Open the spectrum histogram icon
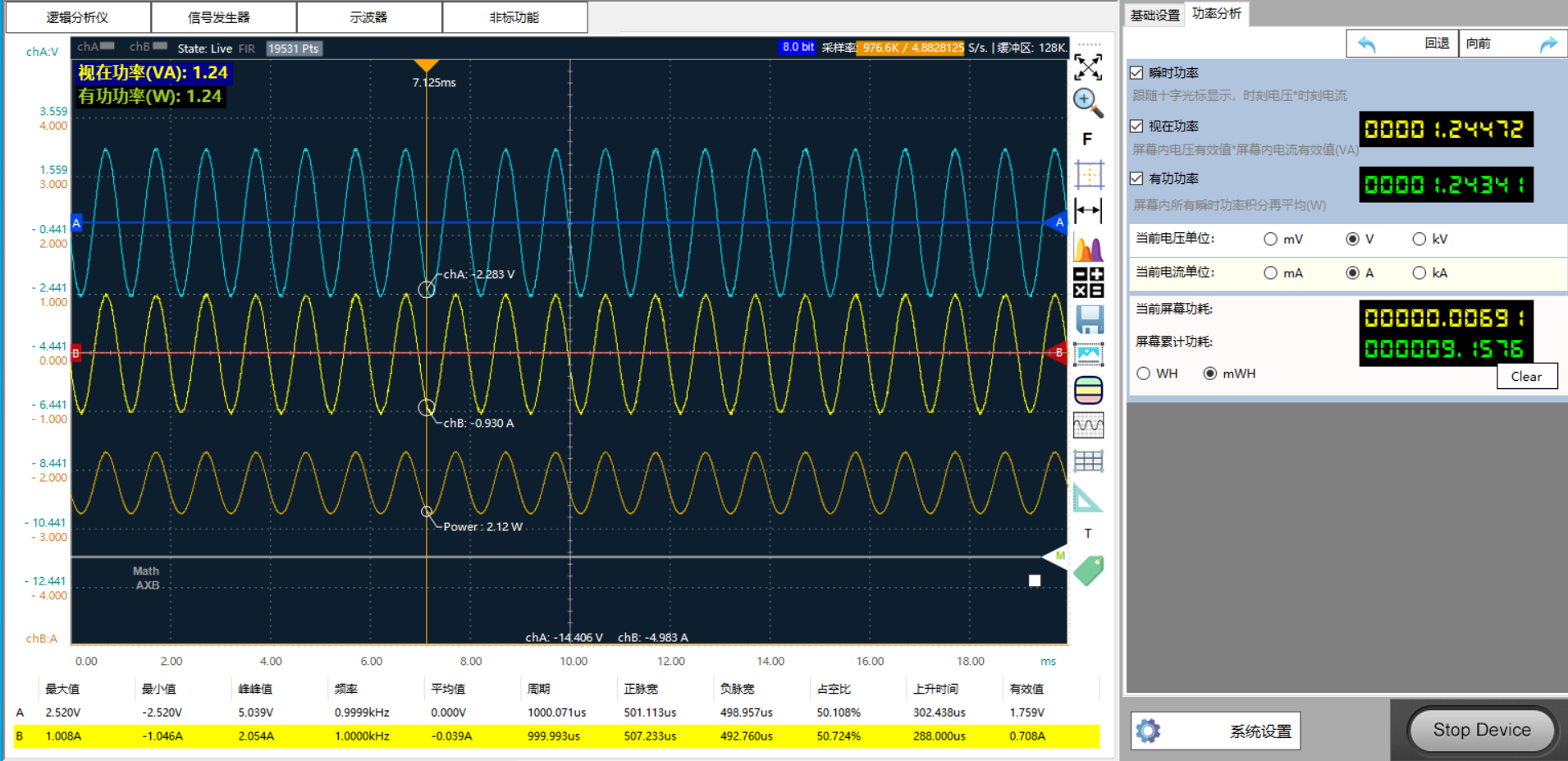Viewport: 1568px width, 761px height. [x=1088, y=248]
